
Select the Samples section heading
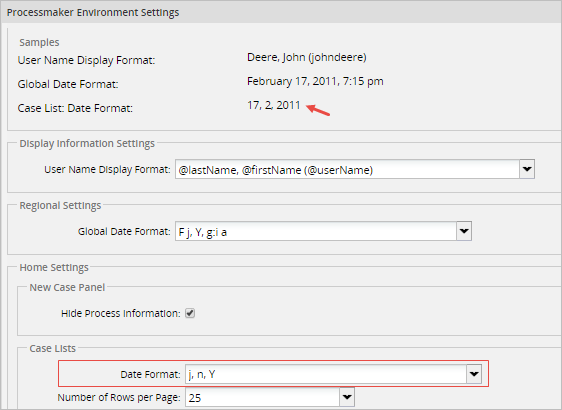pos(39,42)
